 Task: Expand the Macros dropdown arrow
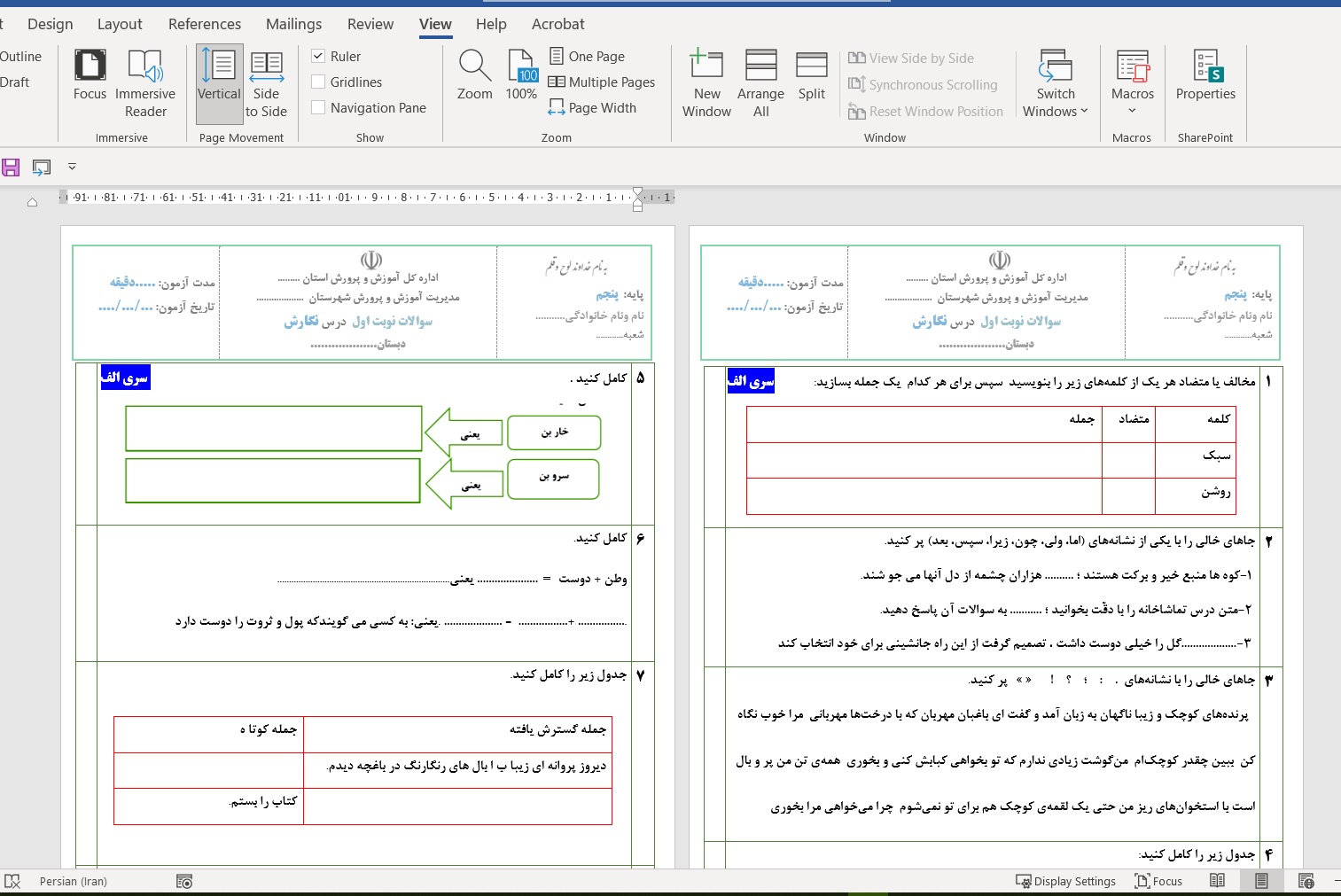1132,108
